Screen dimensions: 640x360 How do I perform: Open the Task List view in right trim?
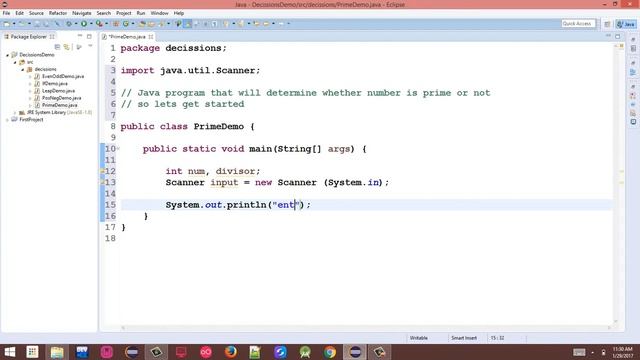[x=633, y=48]
